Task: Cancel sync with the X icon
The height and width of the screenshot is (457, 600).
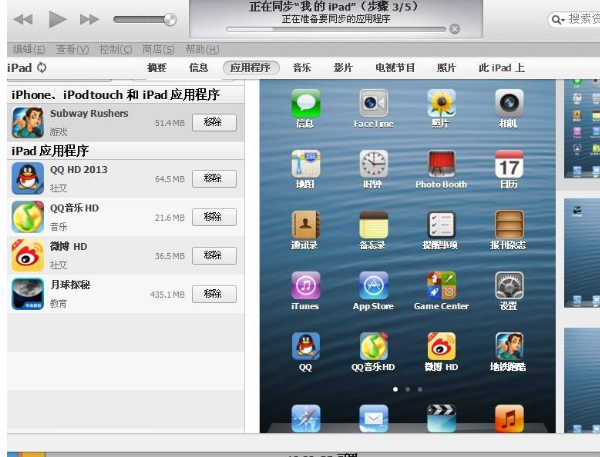Action: click(x=455, y=29)
